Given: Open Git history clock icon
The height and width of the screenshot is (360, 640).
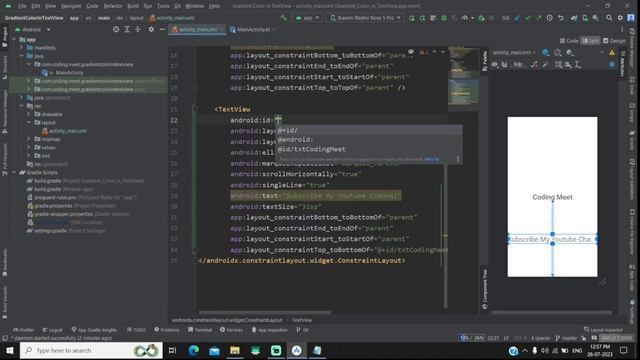Looking at the screenshot, I should click(549, 18).
